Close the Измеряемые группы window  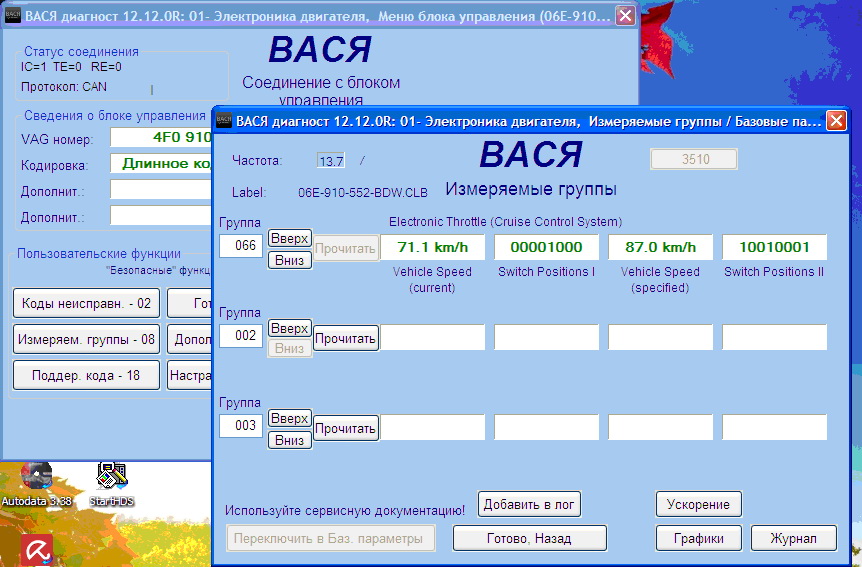[x=836, y=120]
